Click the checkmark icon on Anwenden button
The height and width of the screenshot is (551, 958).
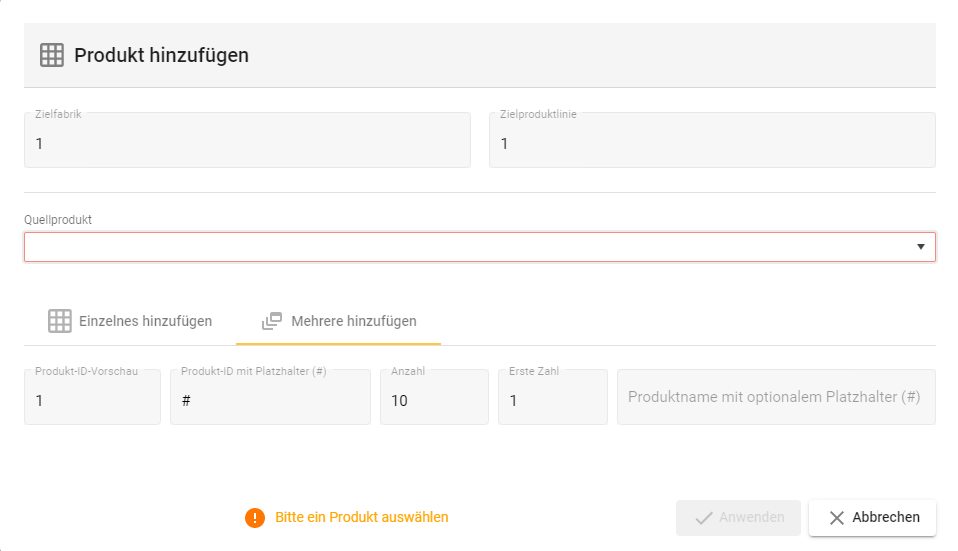704,518
